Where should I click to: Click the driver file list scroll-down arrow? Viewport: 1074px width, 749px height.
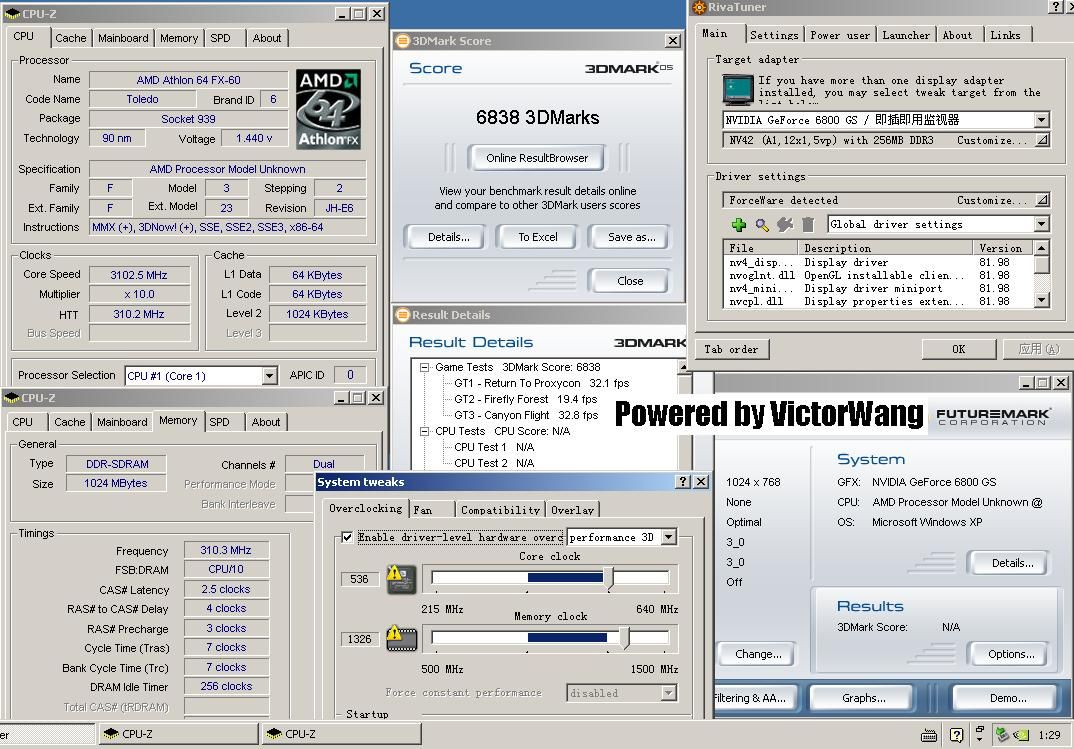[x=1041, y=300]
